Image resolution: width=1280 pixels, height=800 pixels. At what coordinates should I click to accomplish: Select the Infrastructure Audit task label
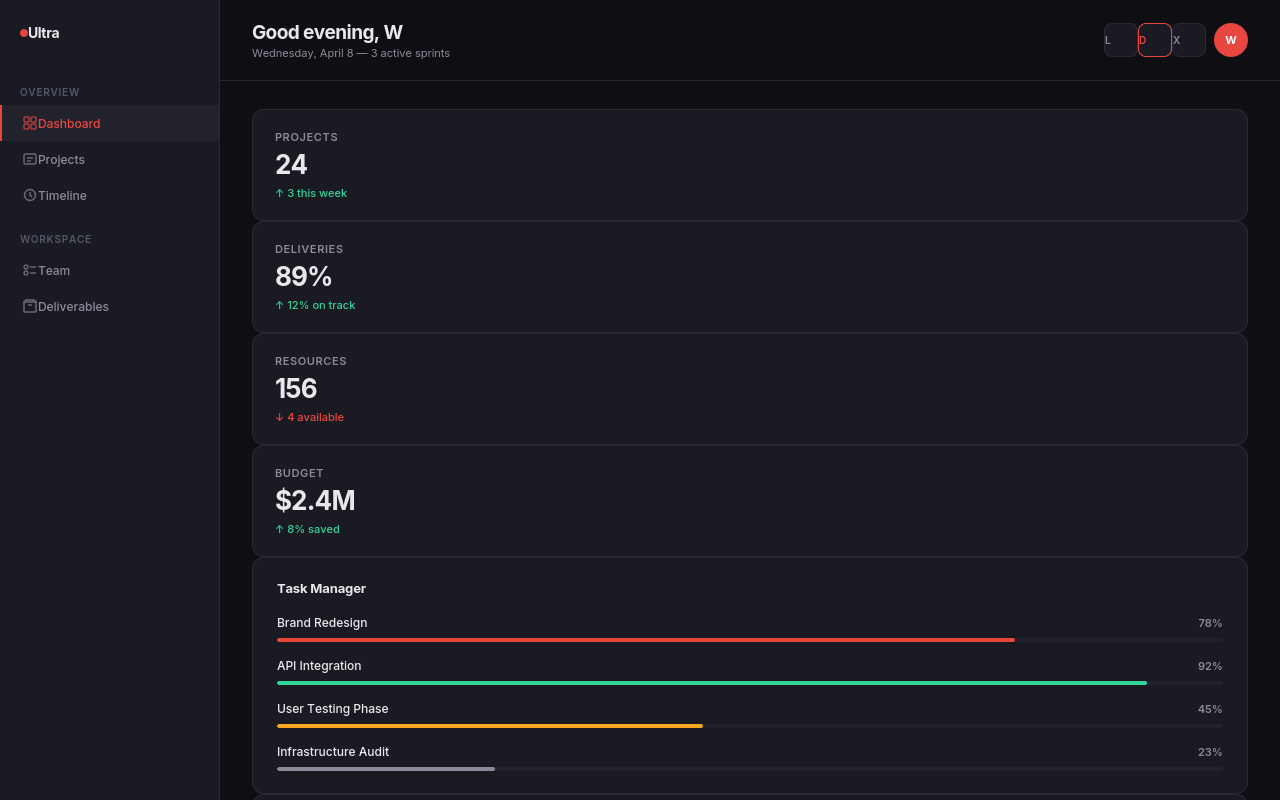point(333,752)
